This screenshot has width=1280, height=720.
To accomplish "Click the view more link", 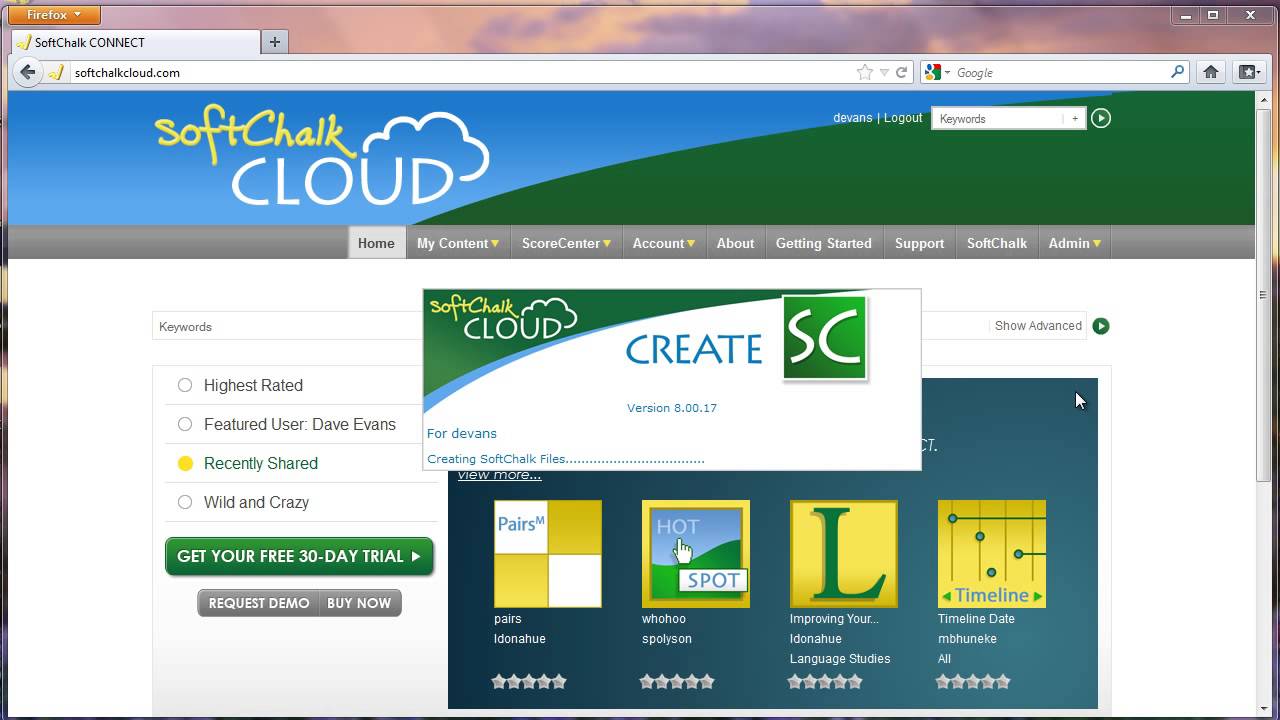I will coord(499,475).
